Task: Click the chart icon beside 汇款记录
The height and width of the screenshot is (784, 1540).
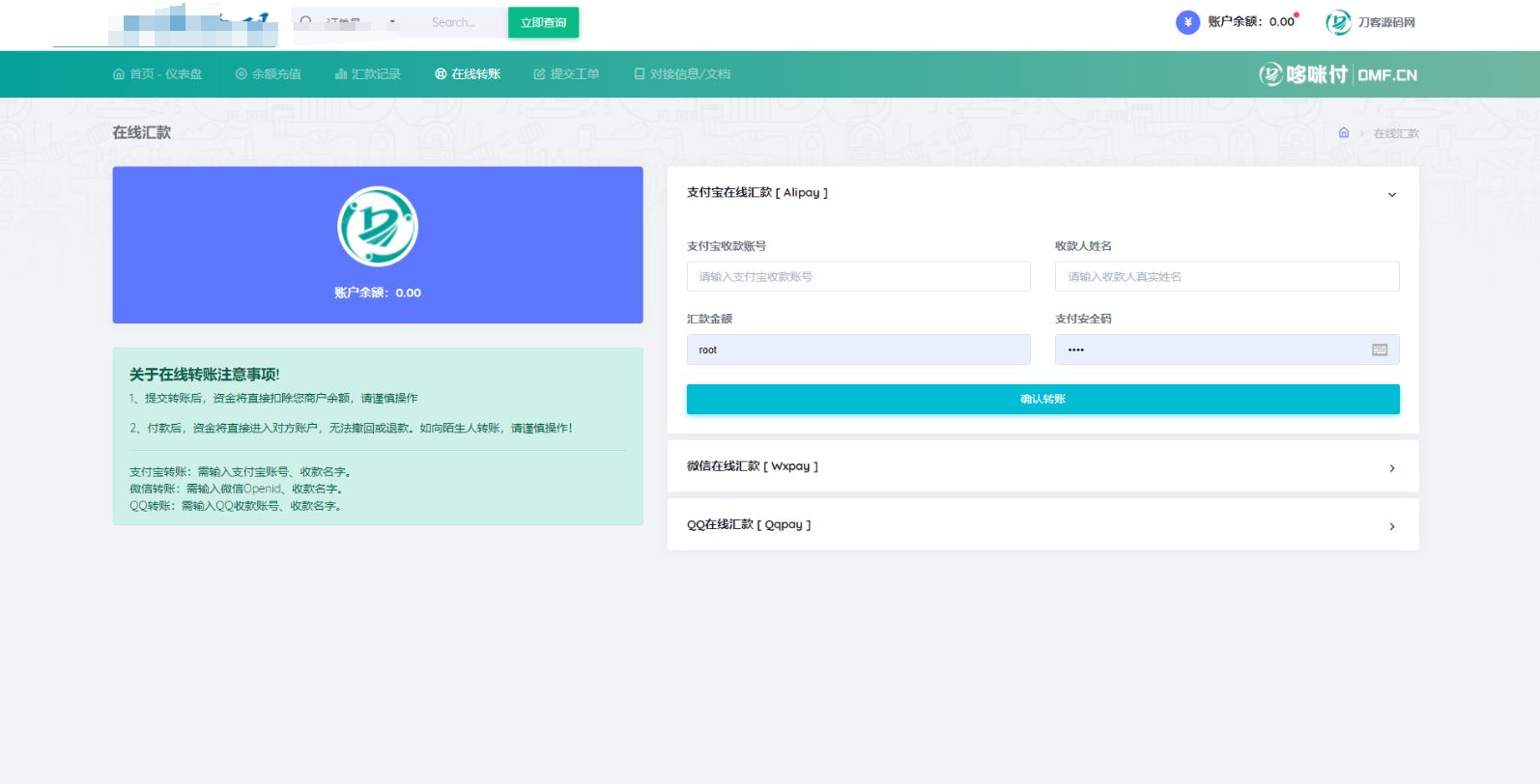Action: (x=340, y=74)
